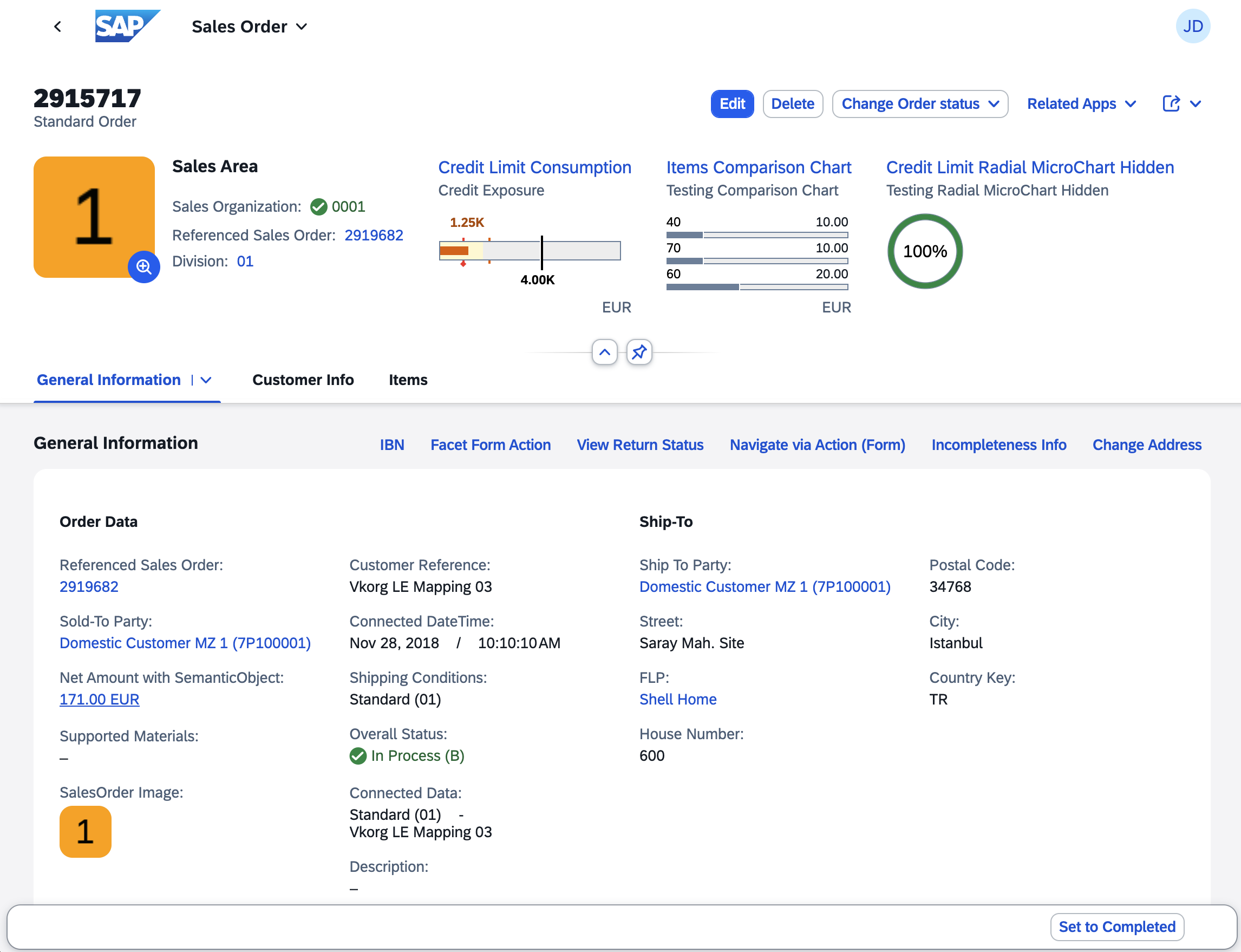
Task: Open the 171.00 EUR net amount link
Action: click(x=99, y=699)
